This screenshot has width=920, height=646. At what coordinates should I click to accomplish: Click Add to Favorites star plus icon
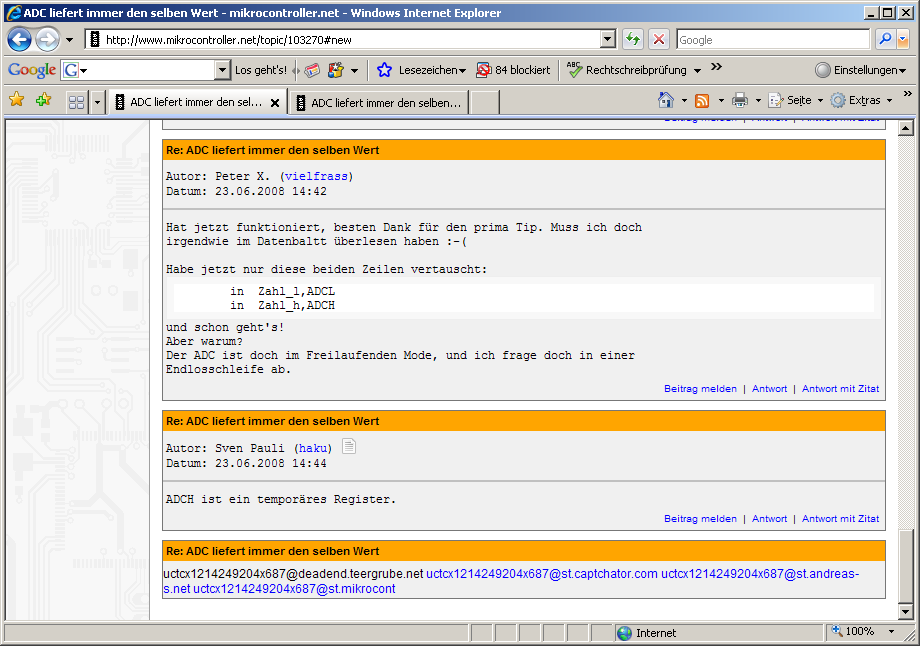[43, 100]
